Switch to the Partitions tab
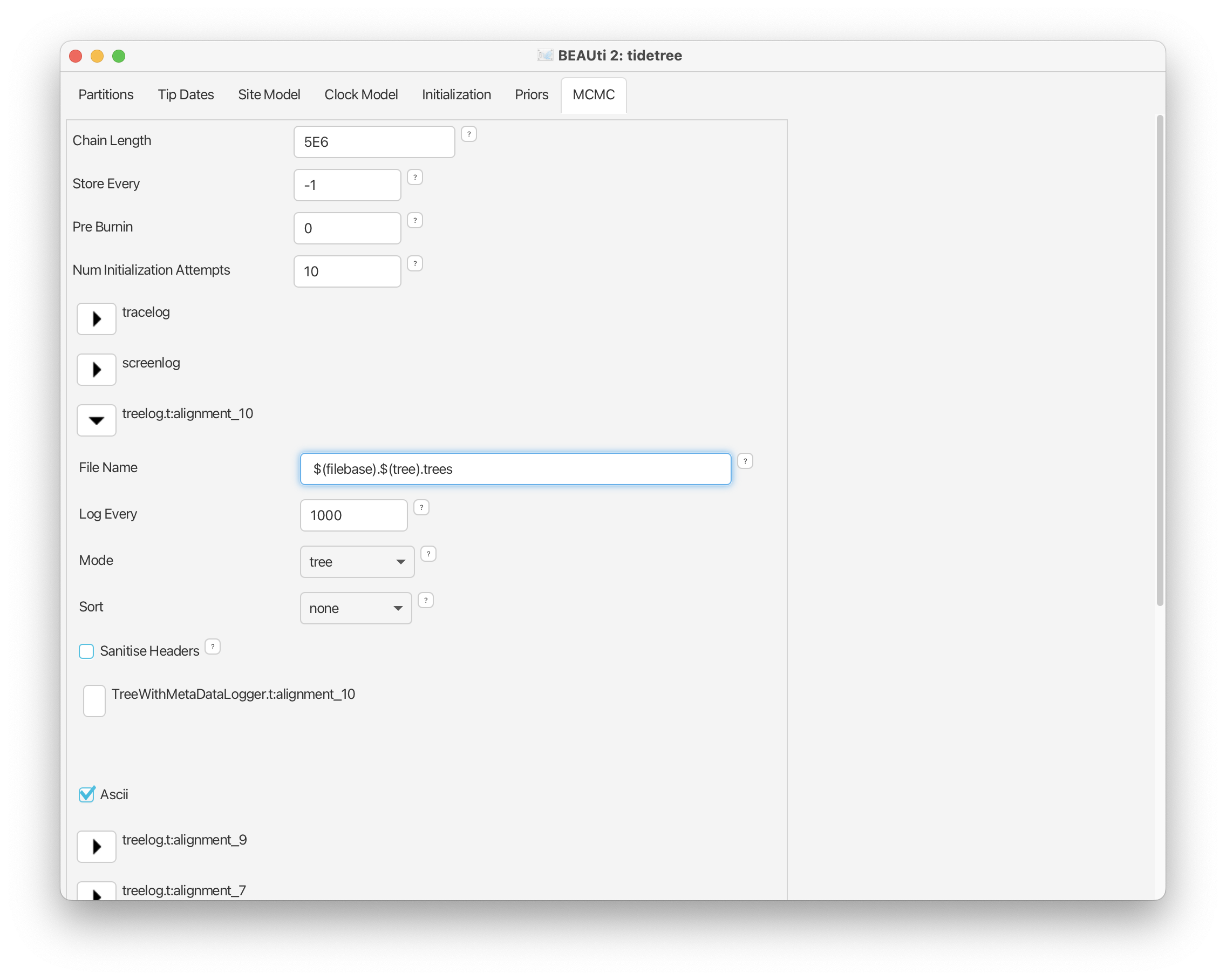 pyautogui.click(x=106, y=94)
